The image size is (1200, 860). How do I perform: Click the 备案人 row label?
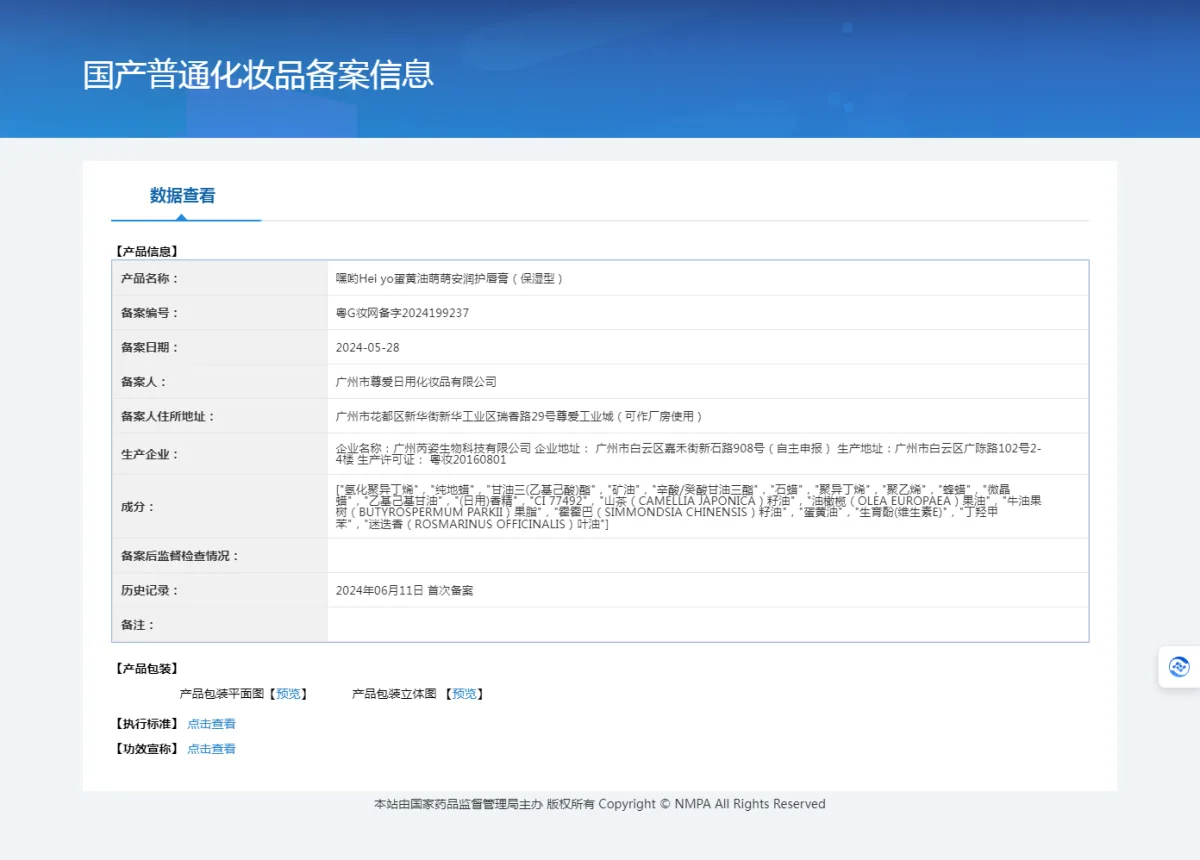144,382
